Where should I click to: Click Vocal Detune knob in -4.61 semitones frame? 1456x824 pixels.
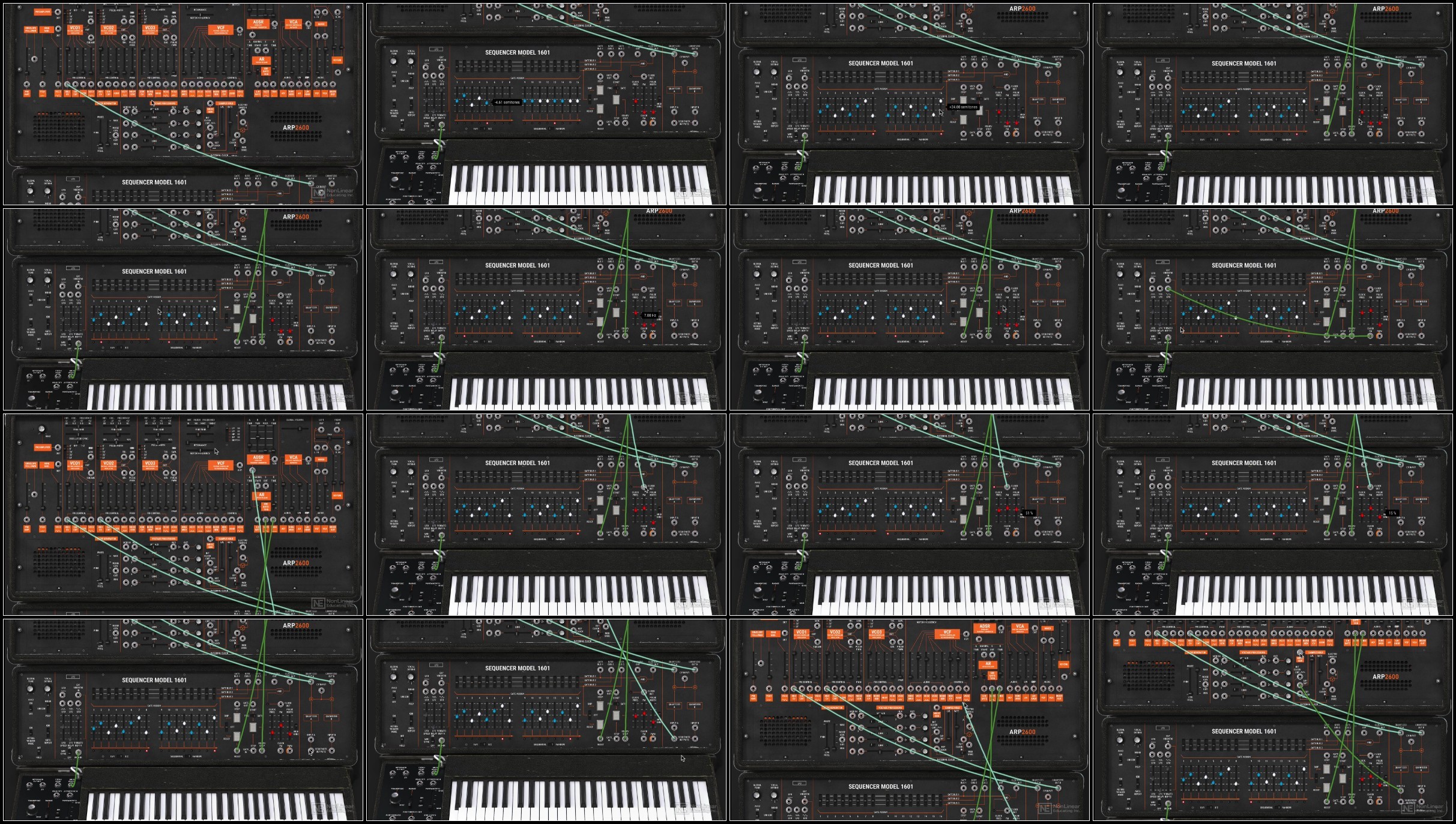point(411,61)
